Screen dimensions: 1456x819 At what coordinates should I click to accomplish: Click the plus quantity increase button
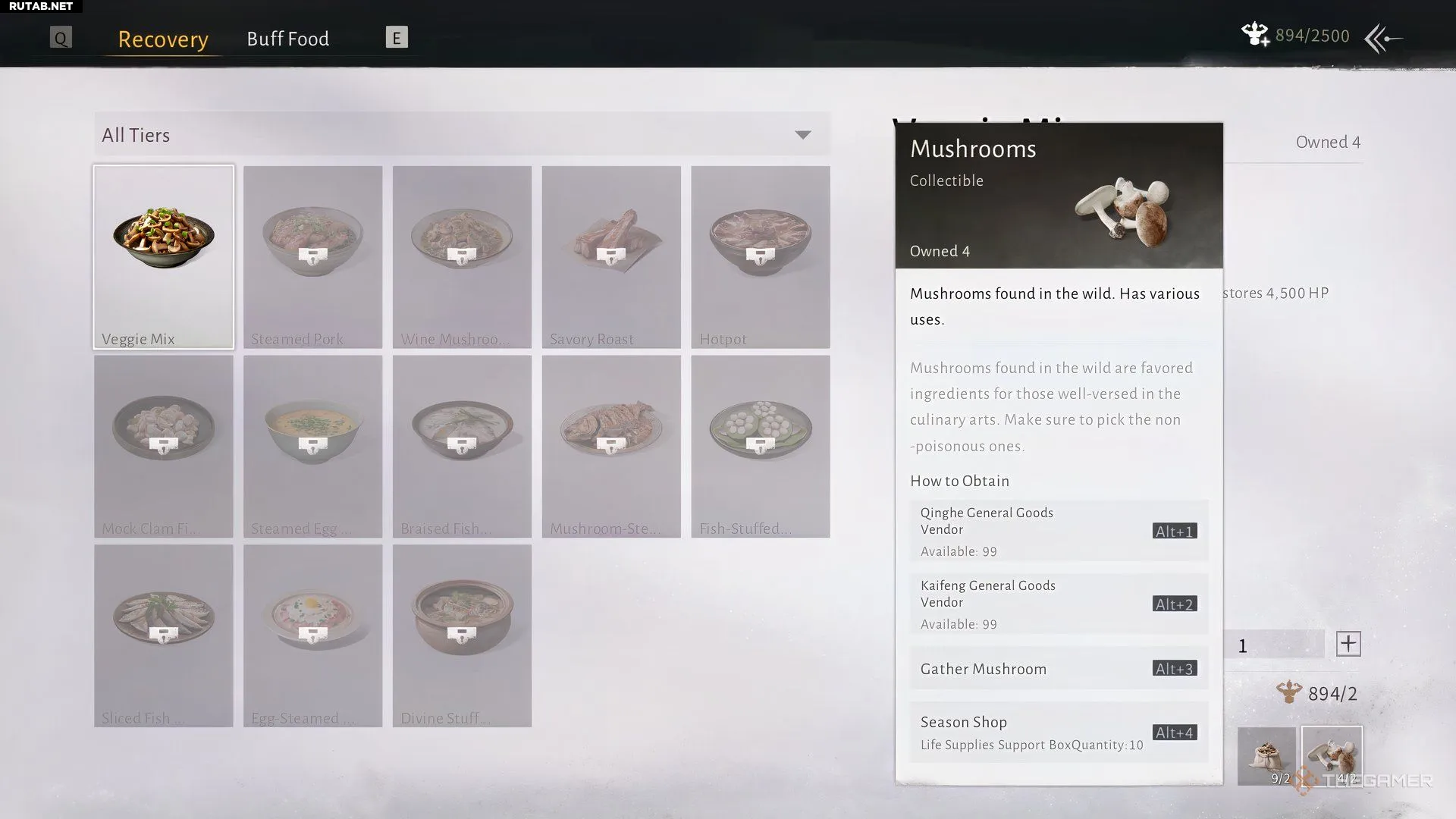click(1348, 644)
